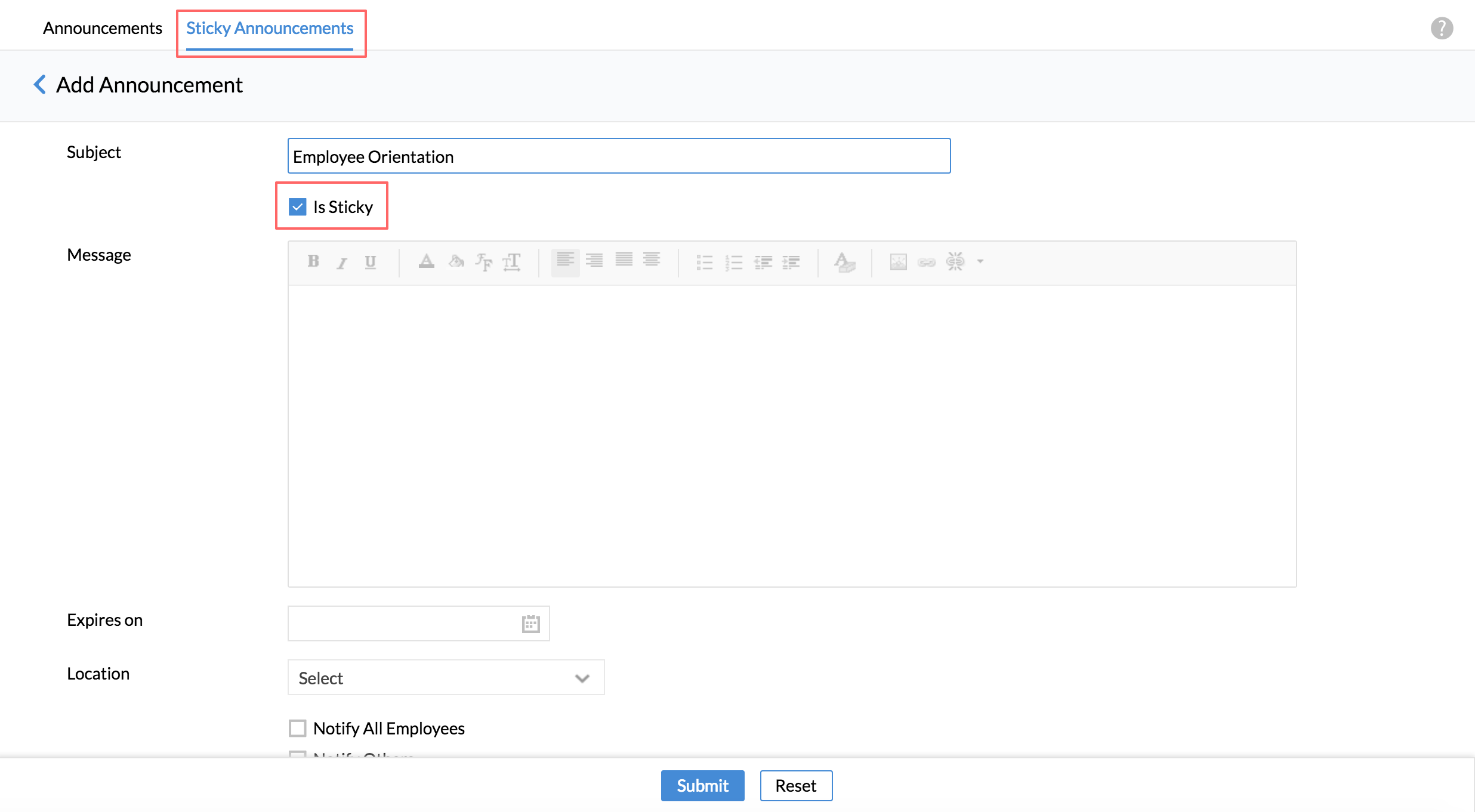Enable Notify All Employees
Image resolution: width=1475 pixels, height=812 pixels.
297,728
